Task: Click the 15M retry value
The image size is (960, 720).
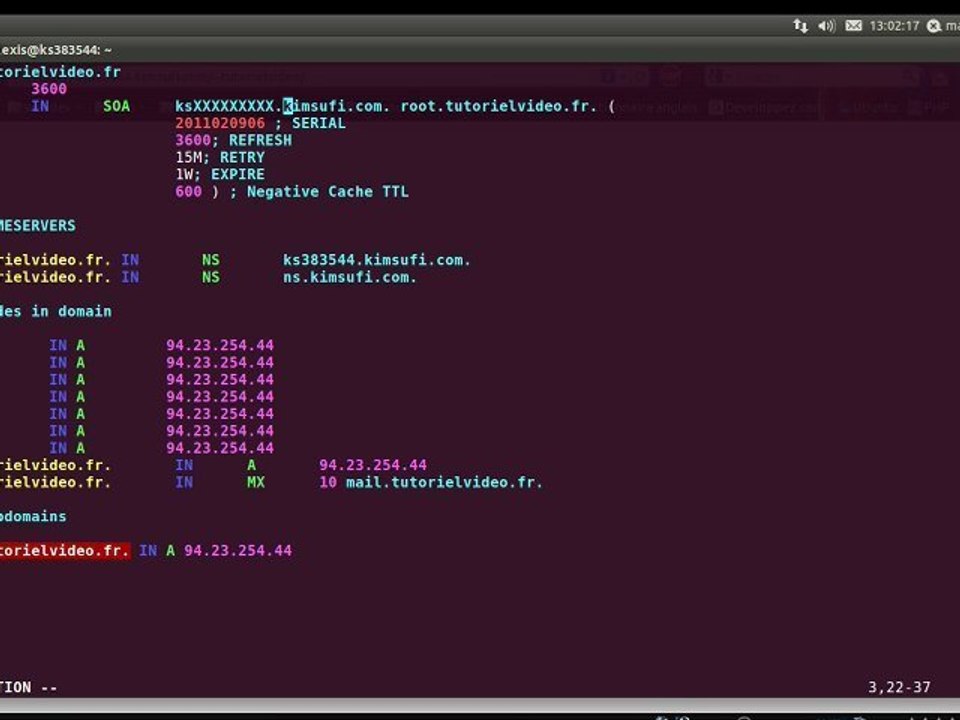Action: tap(189, 157)
